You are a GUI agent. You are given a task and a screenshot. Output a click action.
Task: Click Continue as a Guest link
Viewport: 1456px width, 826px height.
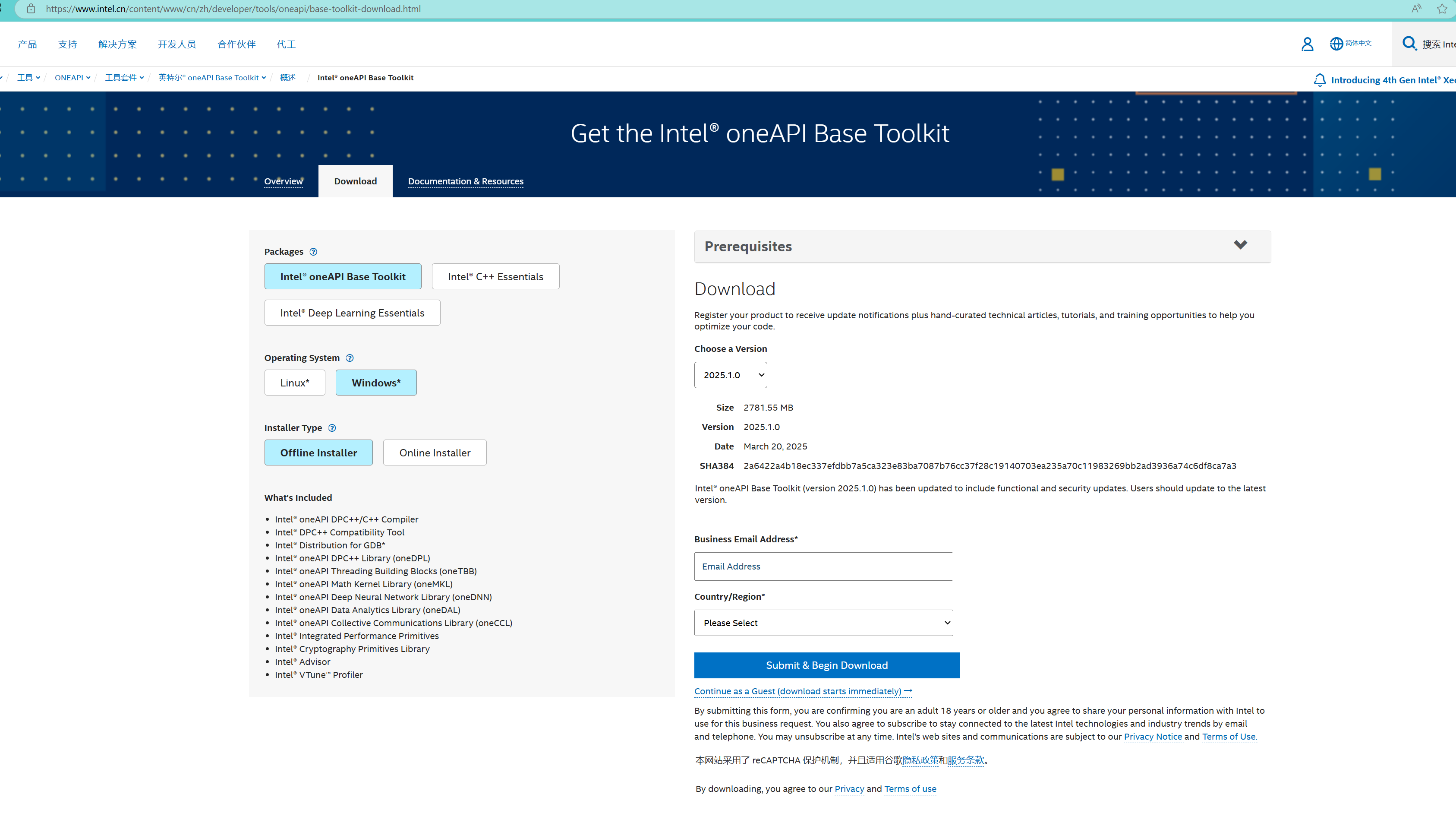pos(802,691)
